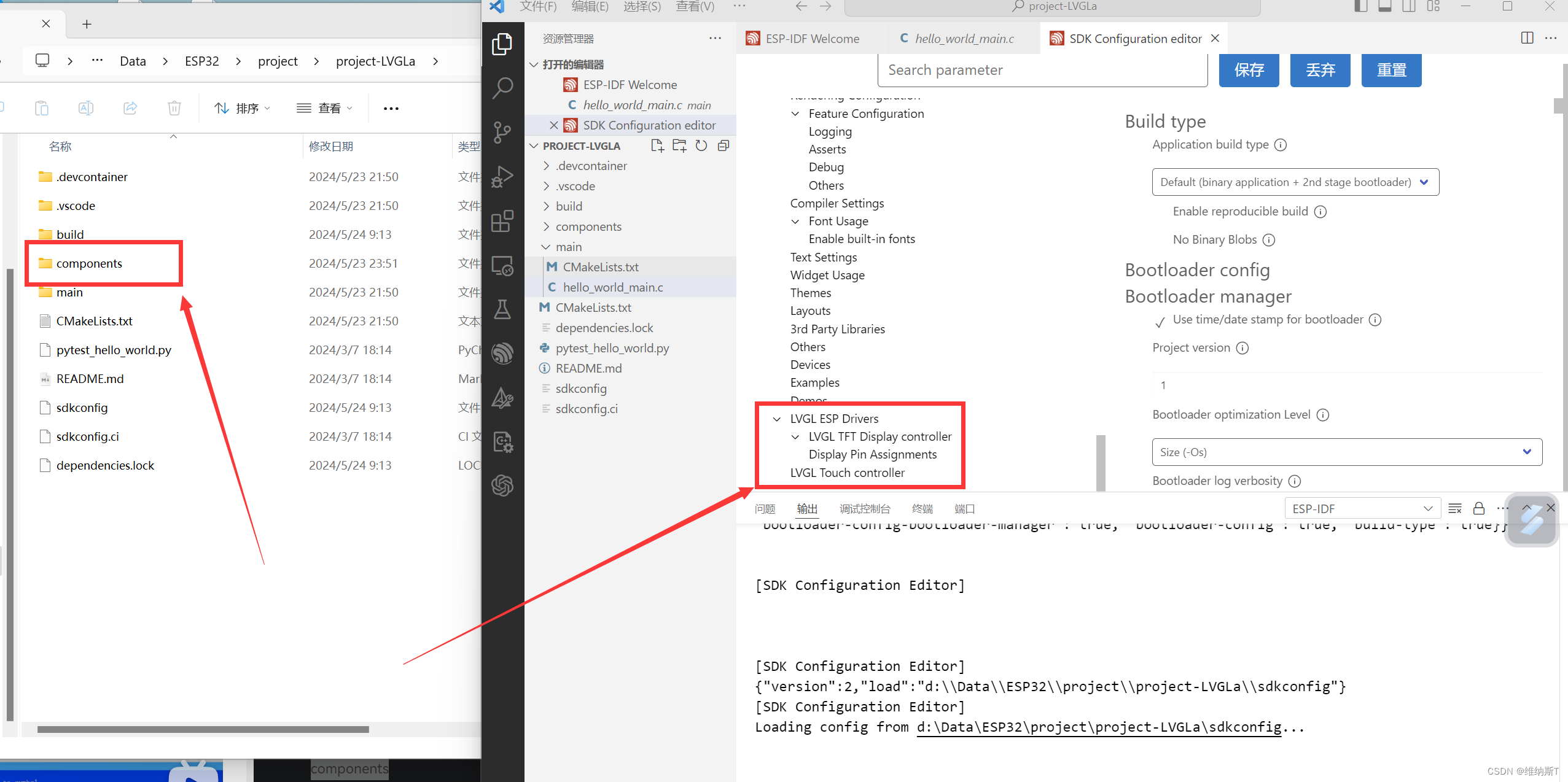
Task: Enable No Binary Blobs option
Action: [x=1160, y=240]
